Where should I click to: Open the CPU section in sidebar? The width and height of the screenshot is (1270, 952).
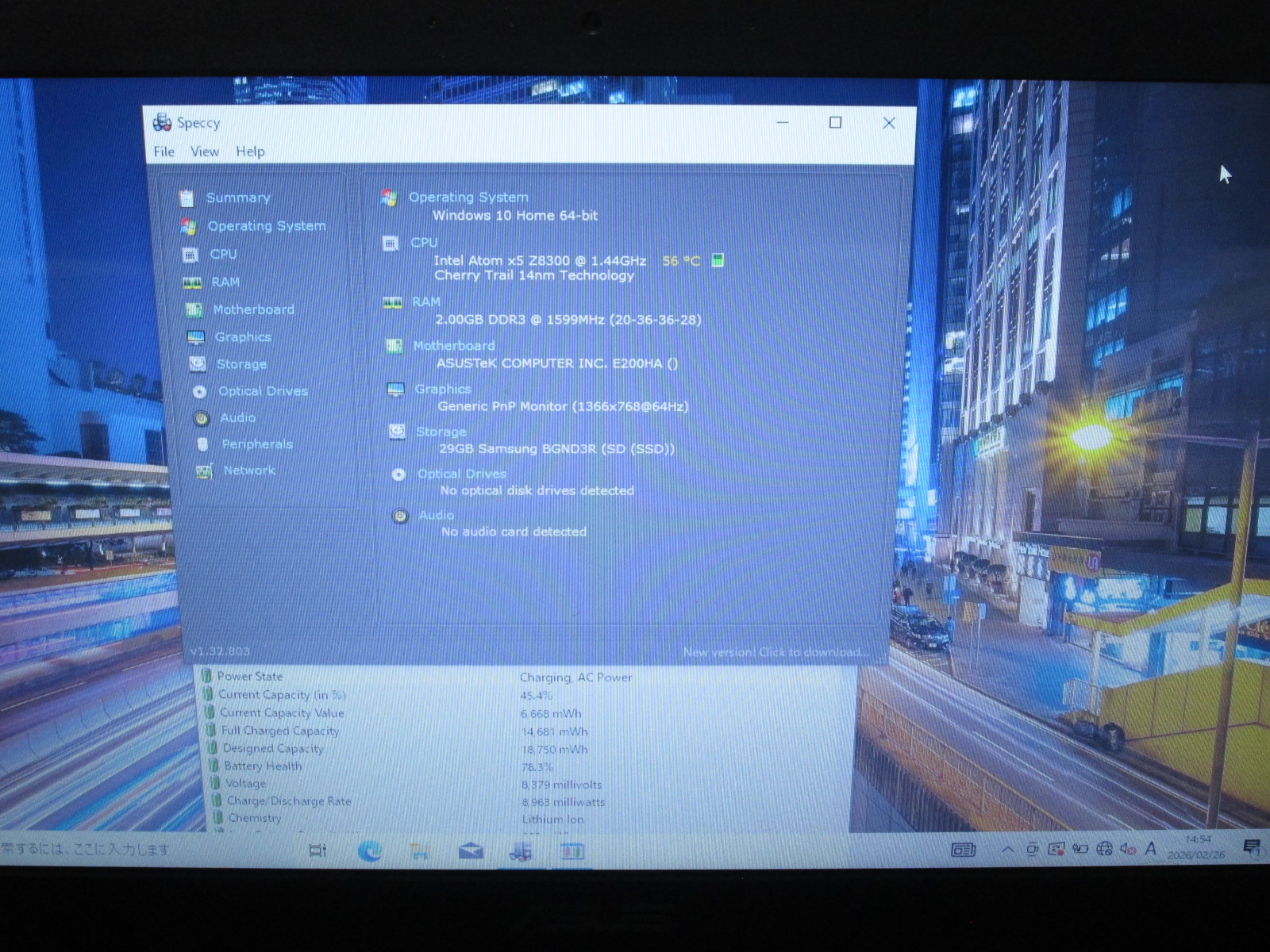pos(223,254)
